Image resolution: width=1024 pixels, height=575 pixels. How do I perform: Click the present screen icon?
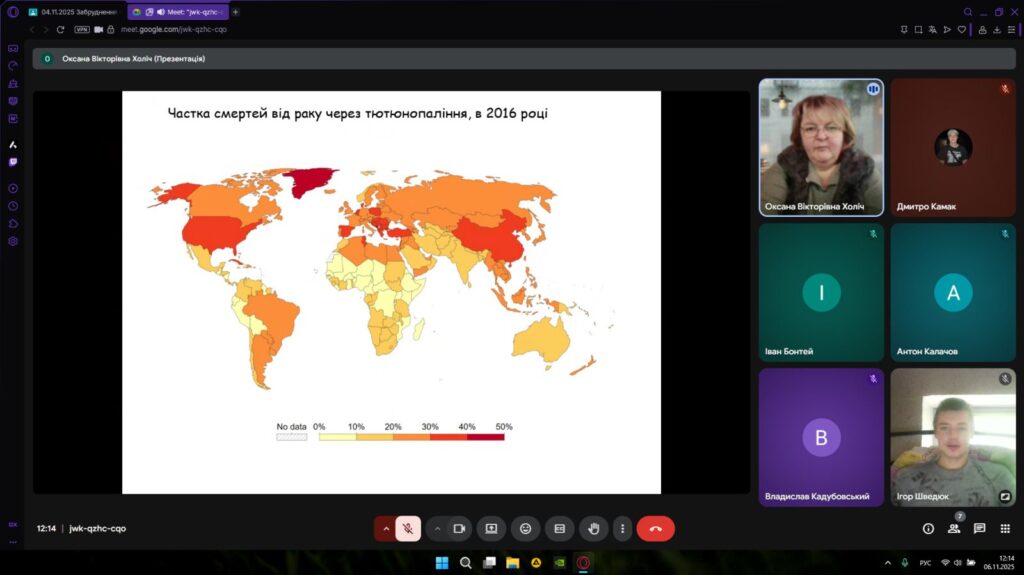491,528
